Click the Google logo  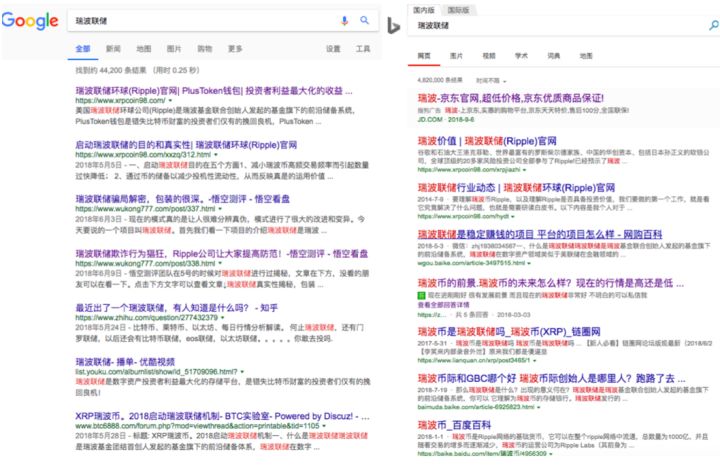pyautogui.click(x=31, y=20)
